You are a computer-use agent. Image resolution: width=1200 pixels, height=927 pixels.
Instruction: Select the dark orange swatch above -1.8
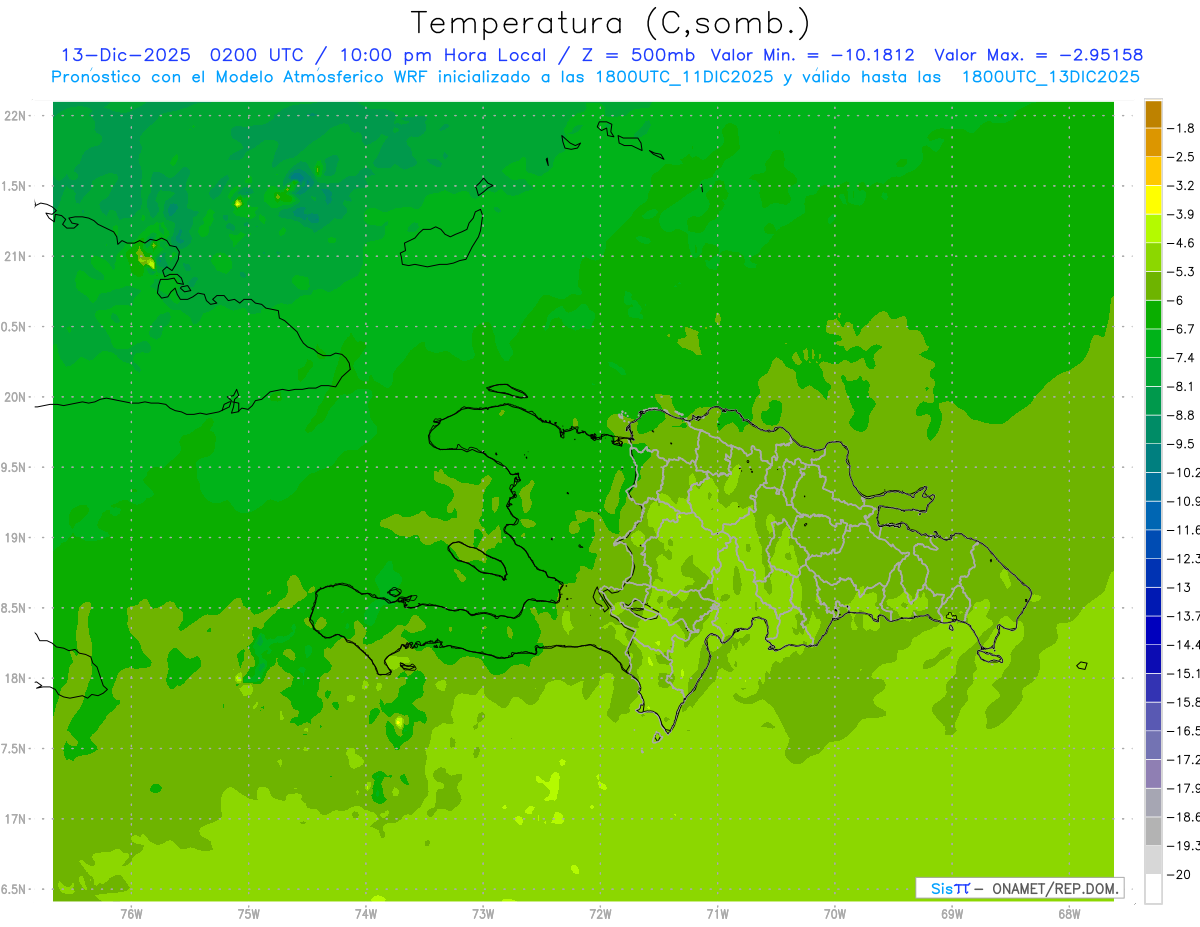(x=1153, y=114)
